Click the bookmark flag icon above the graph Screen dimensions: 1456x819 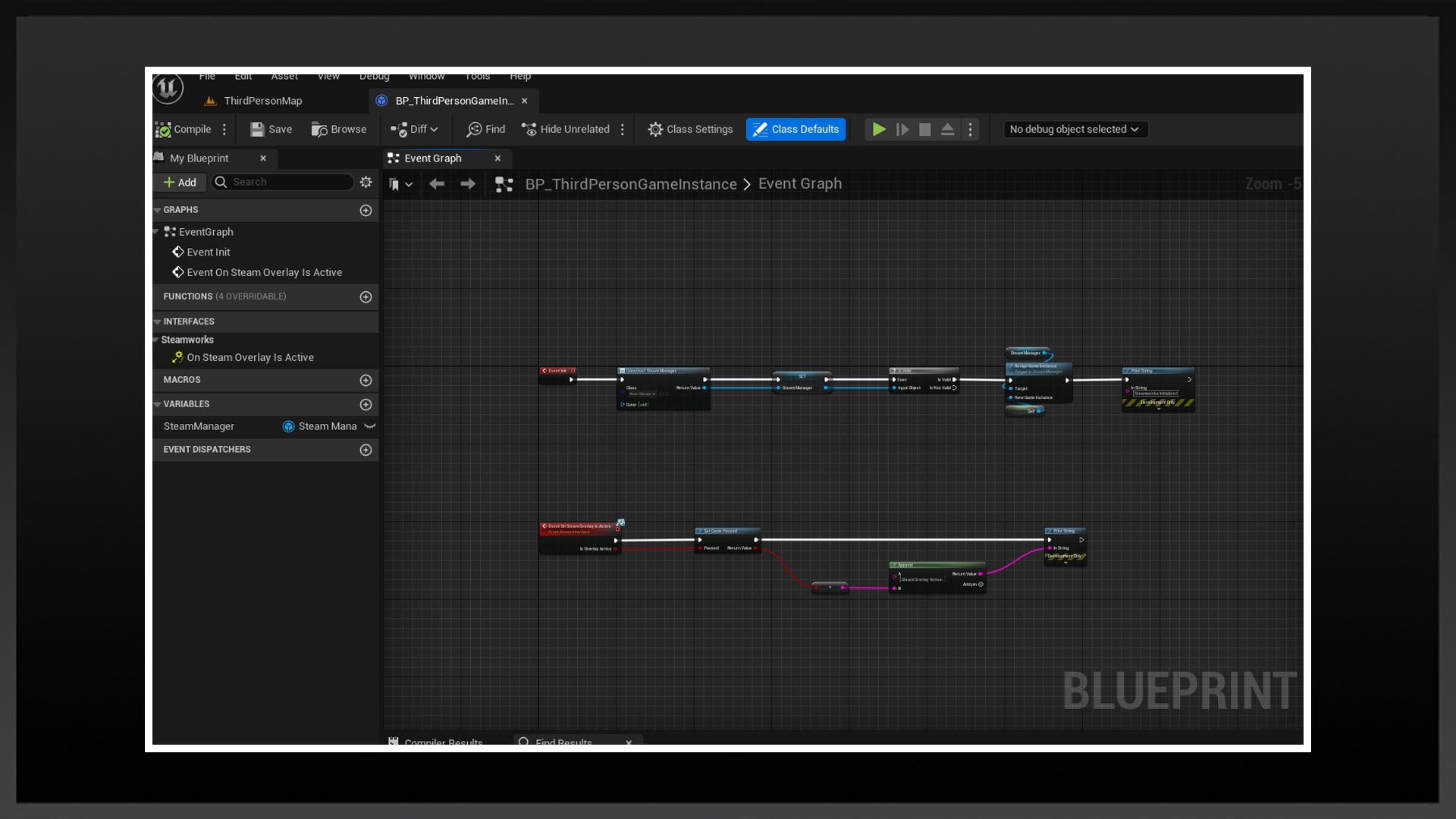tap(396, 184)
